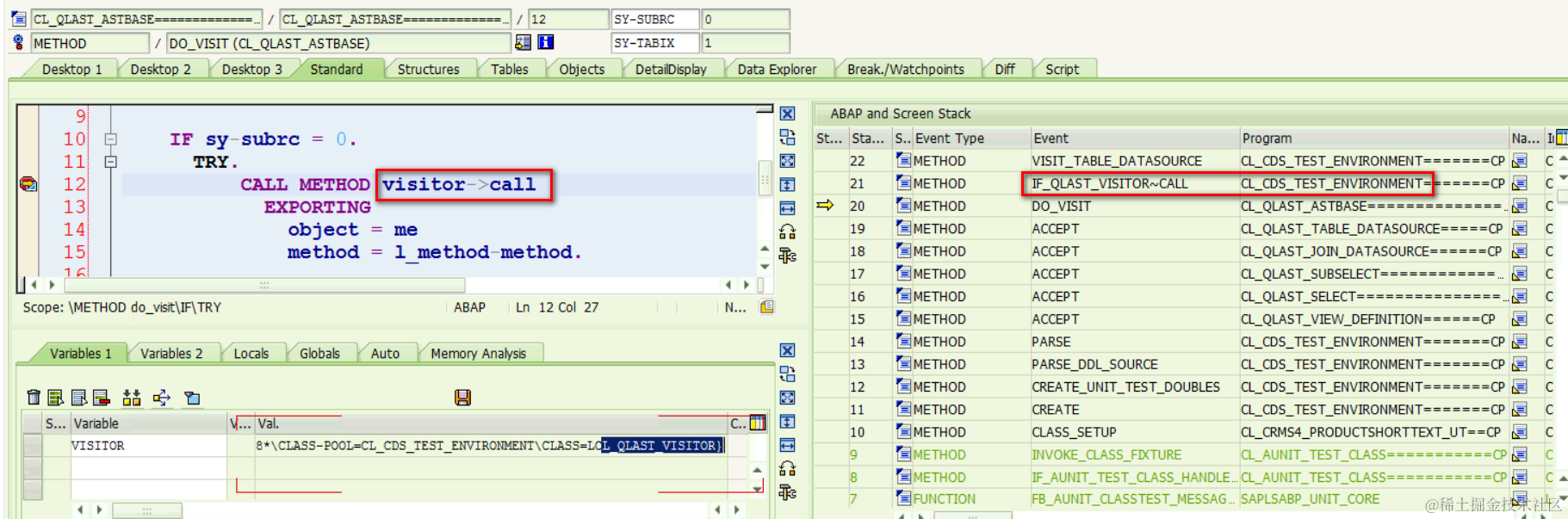Click the navigate-to-source icon after DO_VISIT field
The image size is (1568, 519).
pyautogui.click(x=523, y=42)
